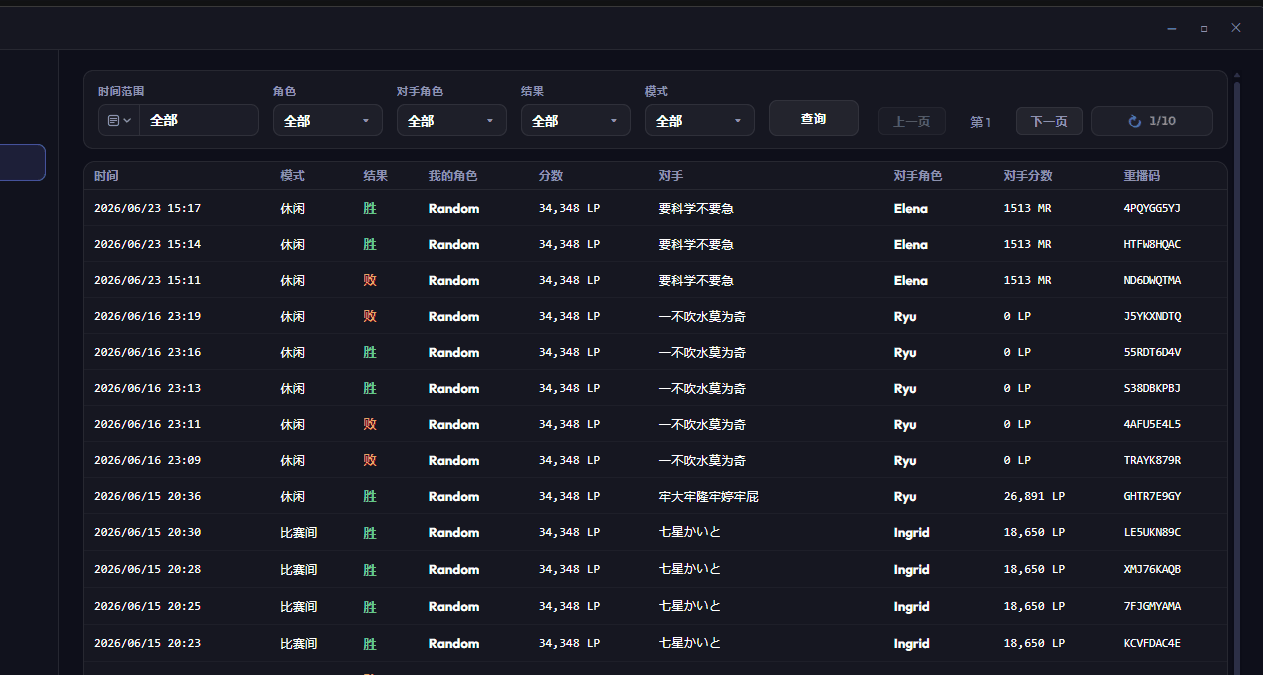
Task: Click Ryu in the 23:09 row
Action: pyautogui.click(x=905, y=461)
